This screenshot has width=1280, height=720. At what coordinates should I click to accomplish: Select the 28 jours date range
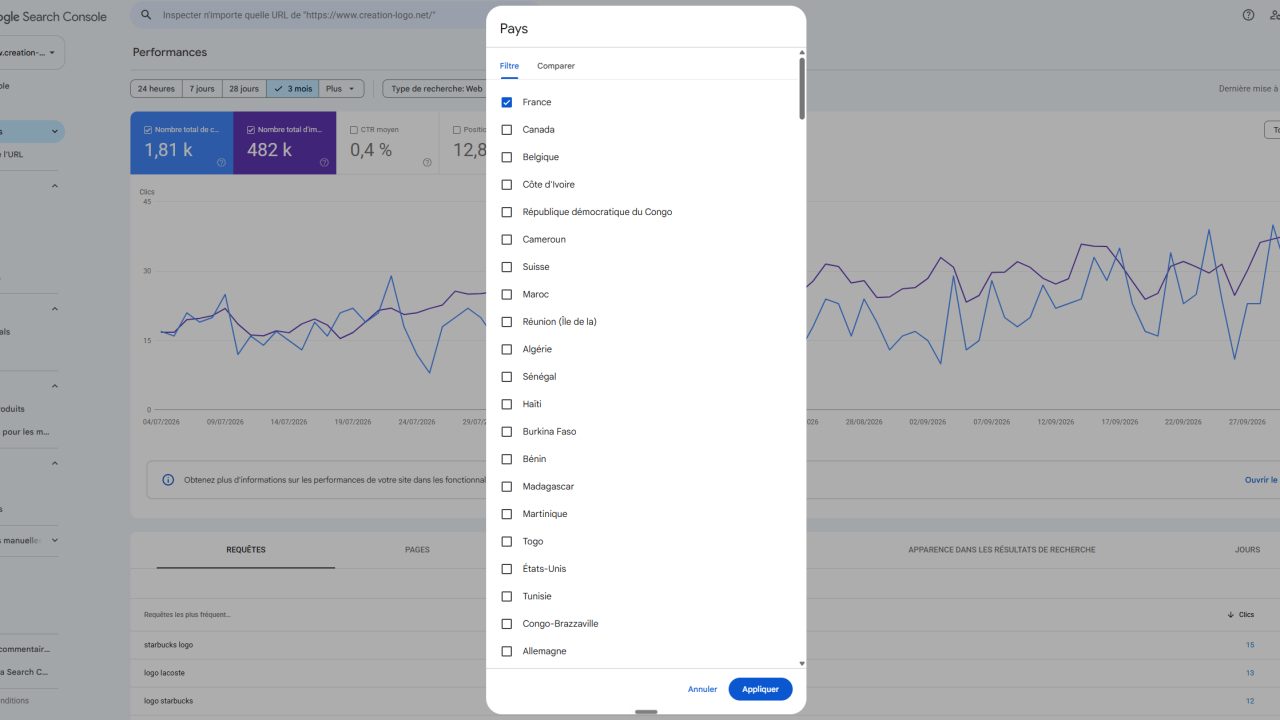tap(244, 89)
